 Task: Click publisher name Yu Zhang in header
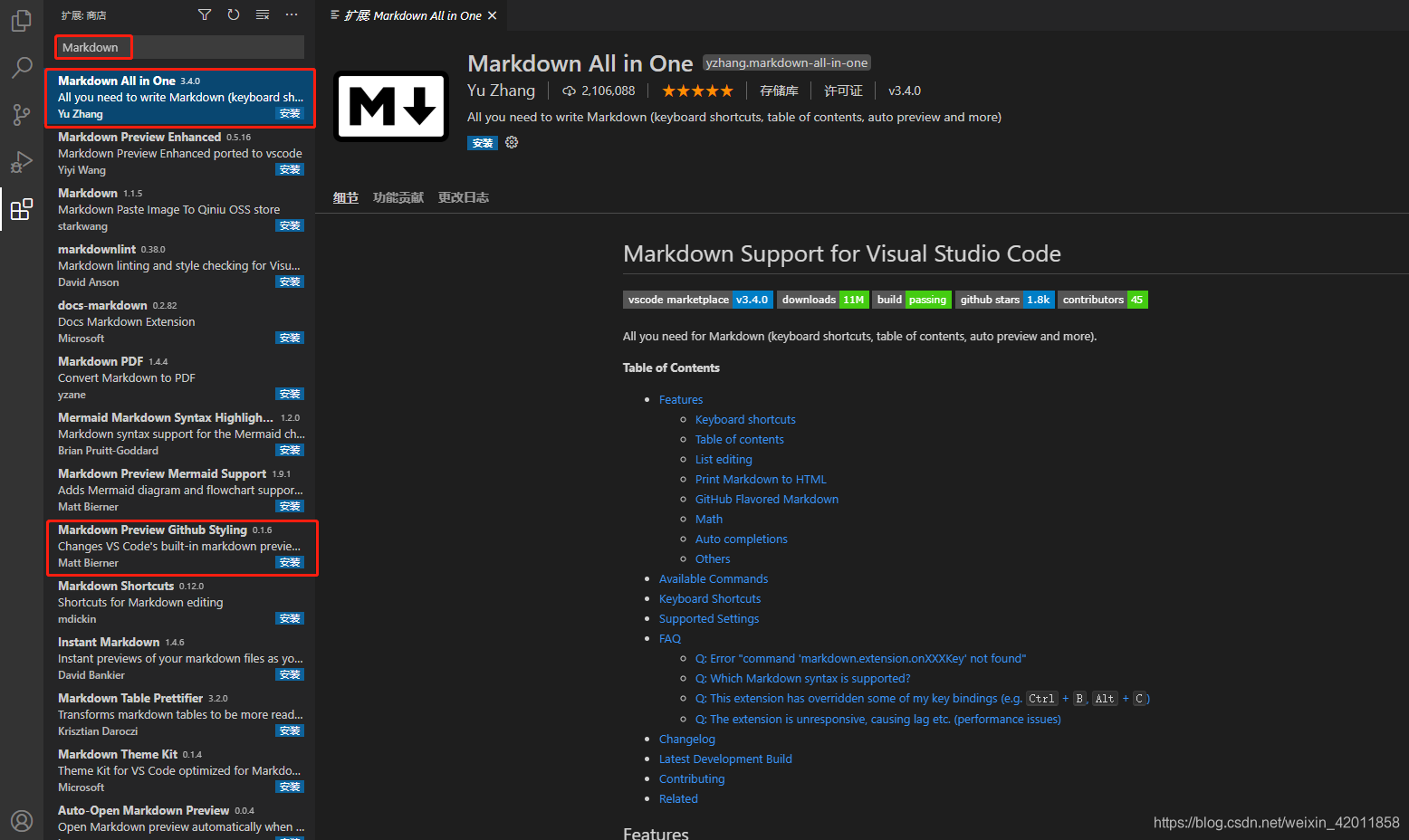point(501,91)
